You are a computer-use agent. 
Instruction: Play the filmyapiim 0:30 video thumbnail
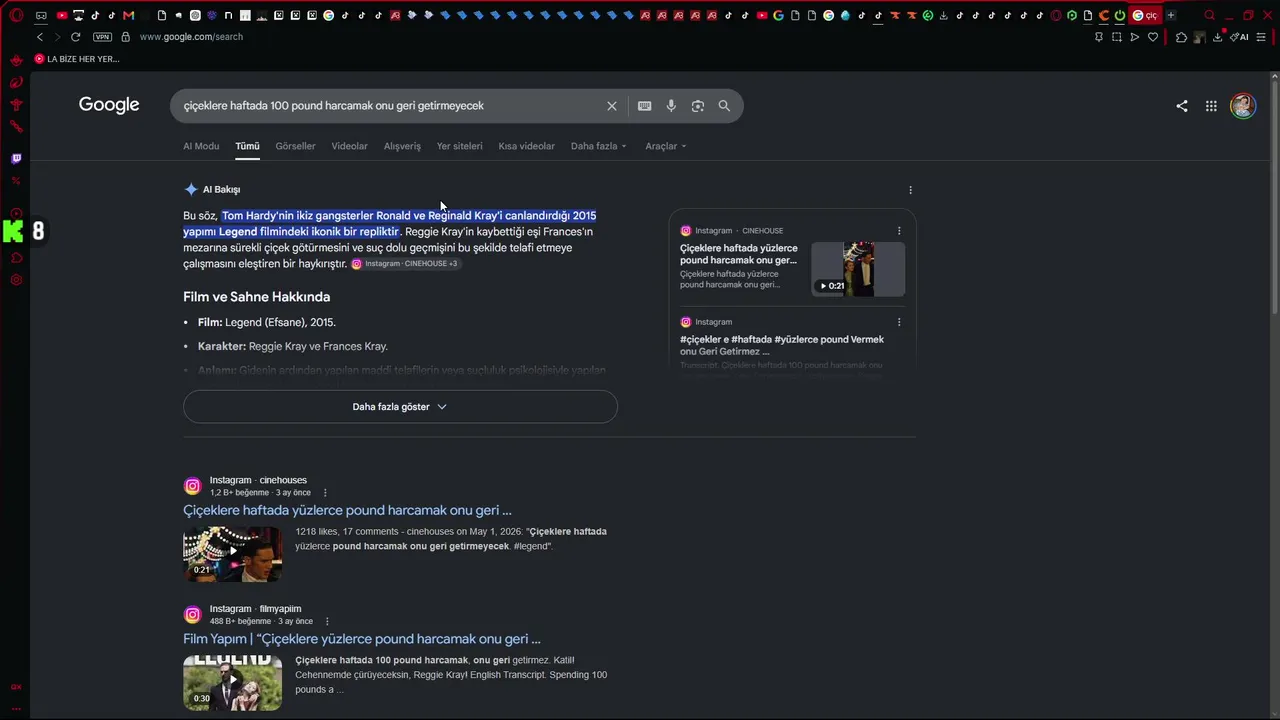[232, 683]
